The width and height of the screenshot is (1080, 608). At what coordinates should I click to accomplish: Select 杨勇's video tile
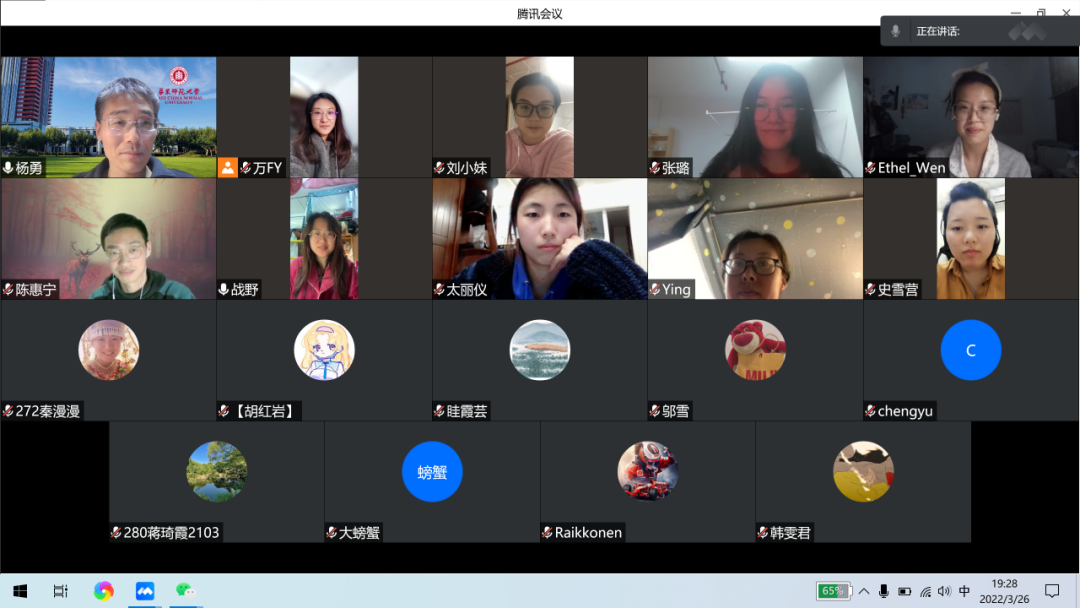pos(108,116)
